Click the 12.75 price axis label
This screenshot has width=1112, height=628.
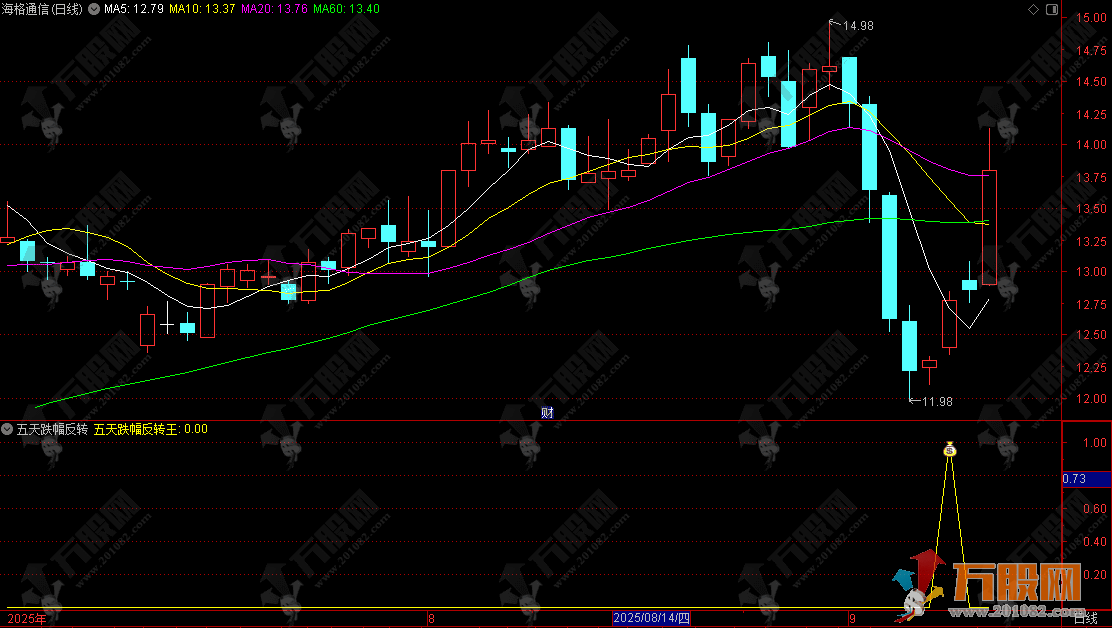pyautogui.click(x=1091, y=304)
